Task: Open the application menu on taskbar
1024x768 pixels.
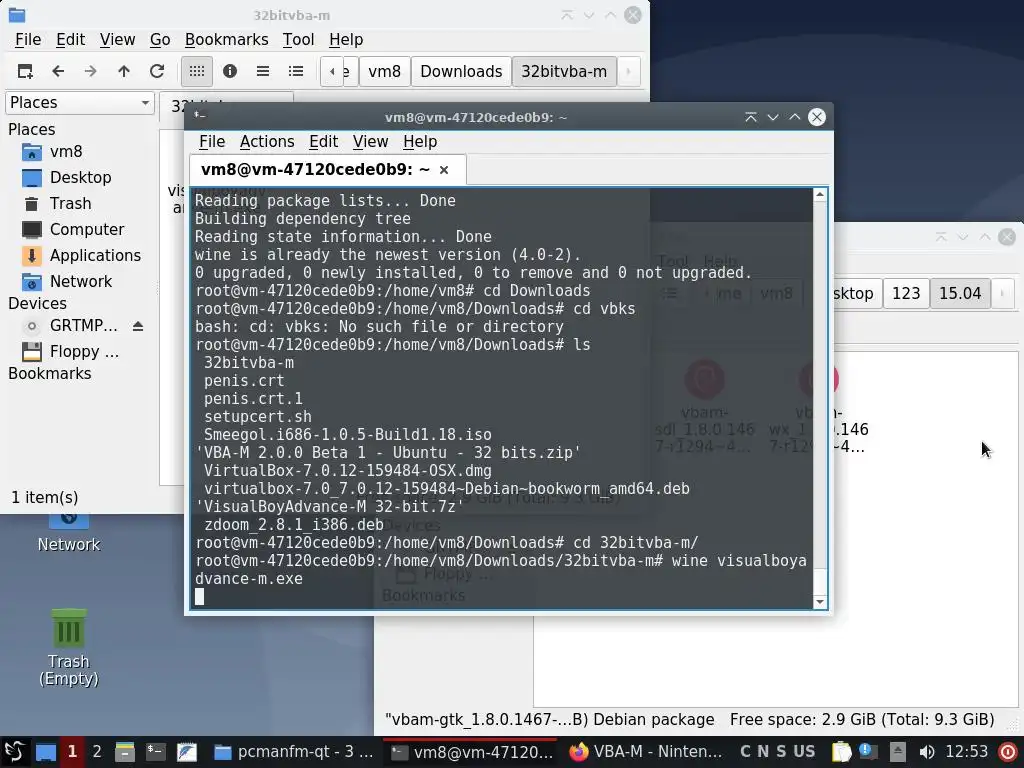Action: [x=15, y=752]
